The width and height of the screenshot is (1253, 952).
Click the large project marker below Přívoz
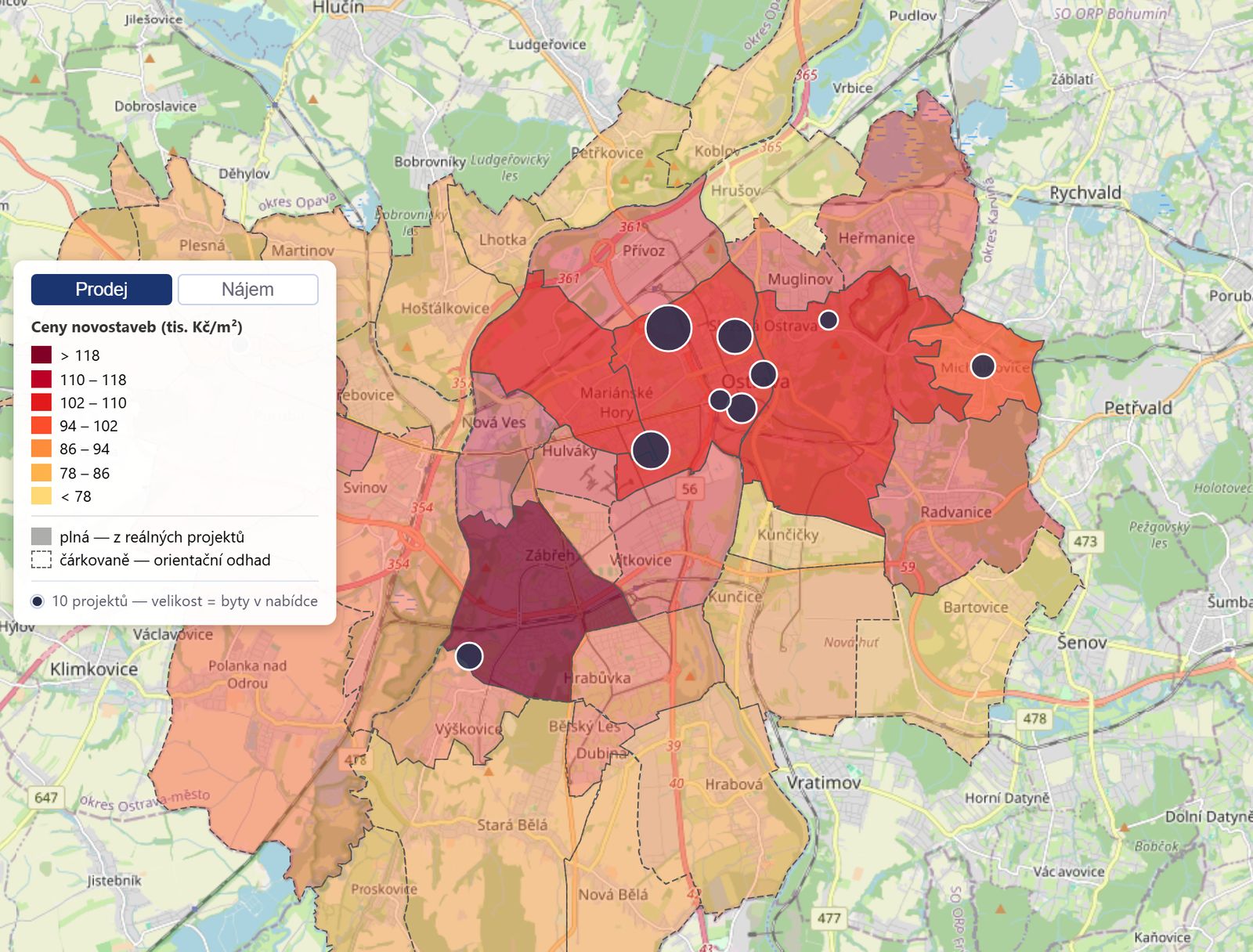point(668,328)
